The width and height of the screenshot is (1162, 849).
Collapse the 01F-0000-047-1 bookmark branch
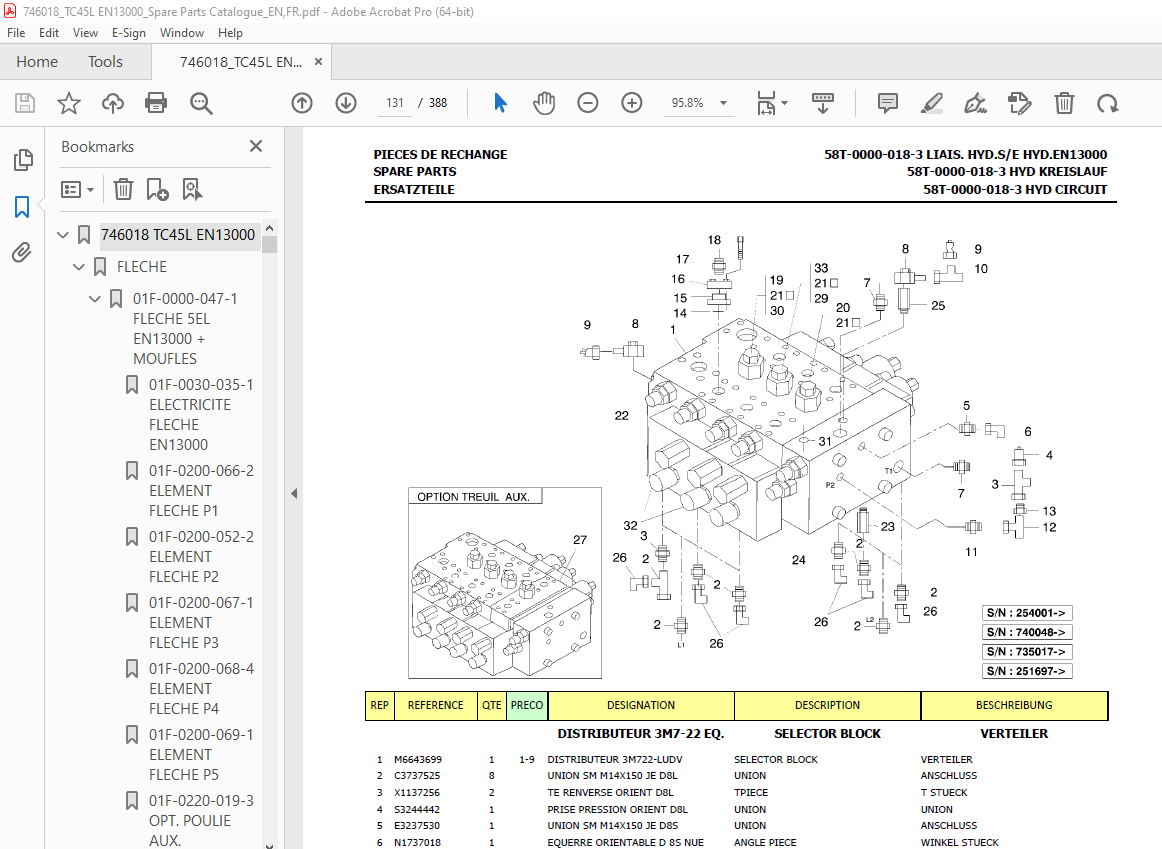95,299
